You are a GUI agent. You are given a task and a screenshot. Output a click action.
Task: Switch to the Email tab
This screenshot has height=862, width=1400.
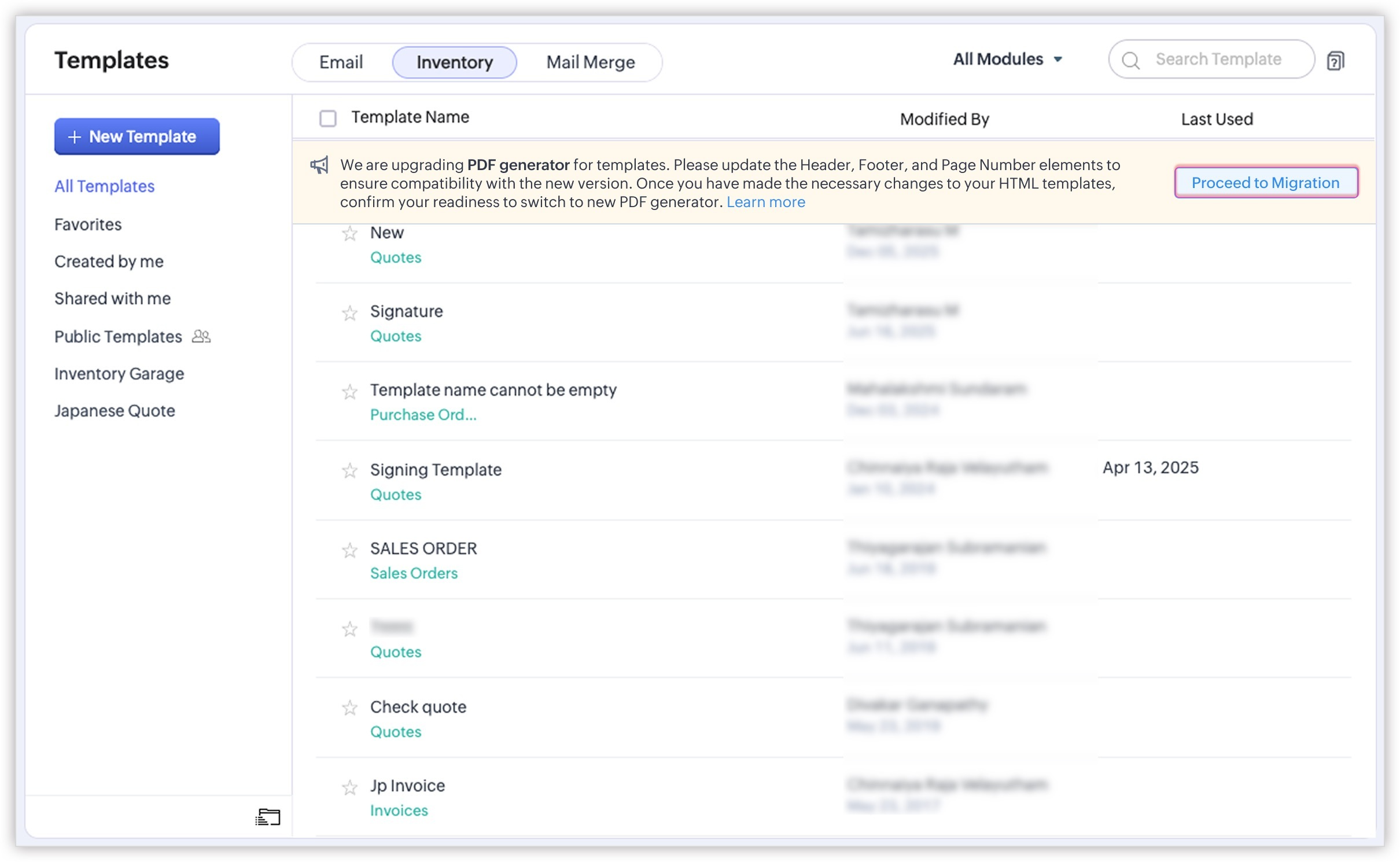coord(341,62)
